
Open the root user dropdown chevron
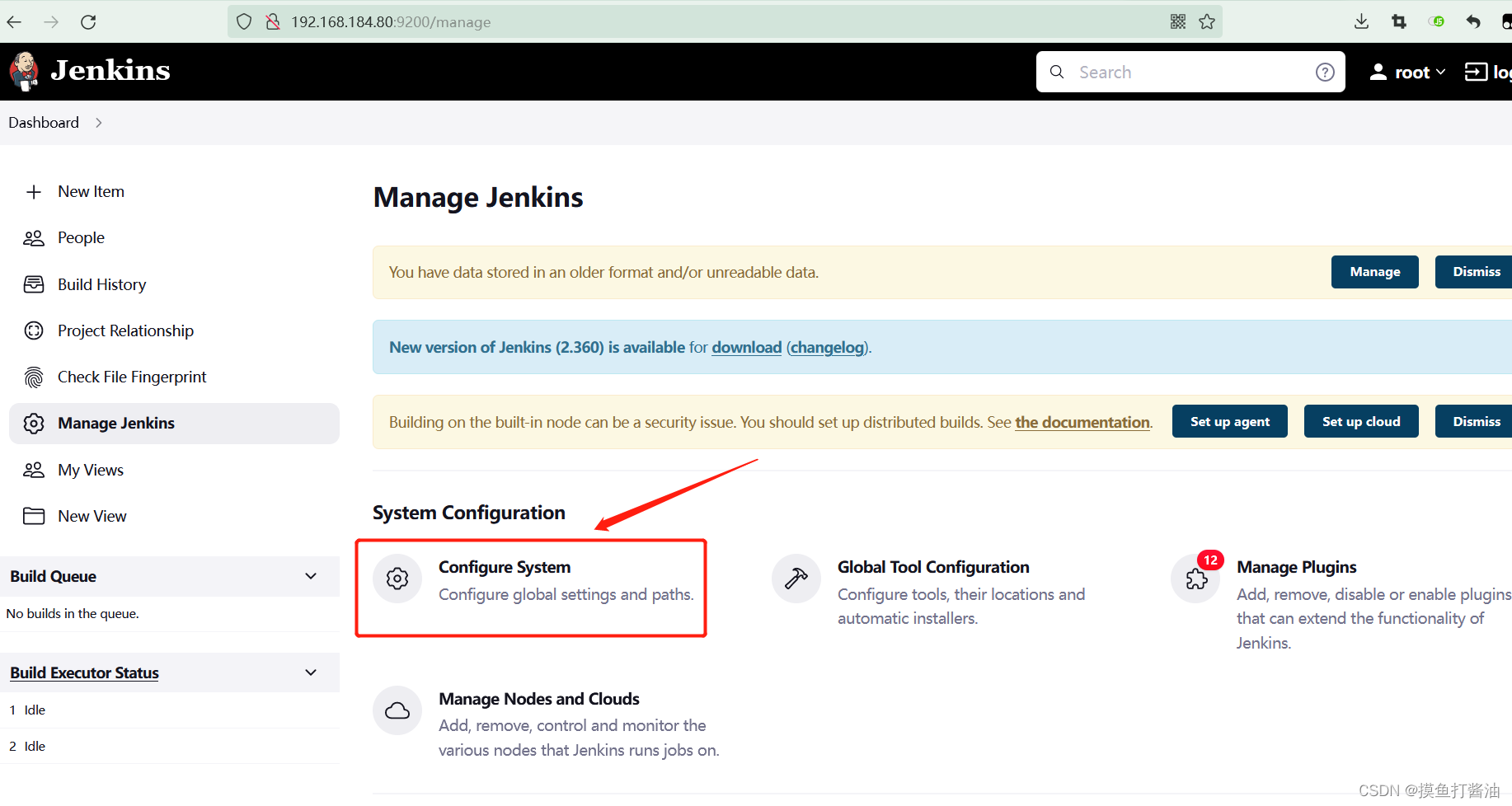point(1440,73)
